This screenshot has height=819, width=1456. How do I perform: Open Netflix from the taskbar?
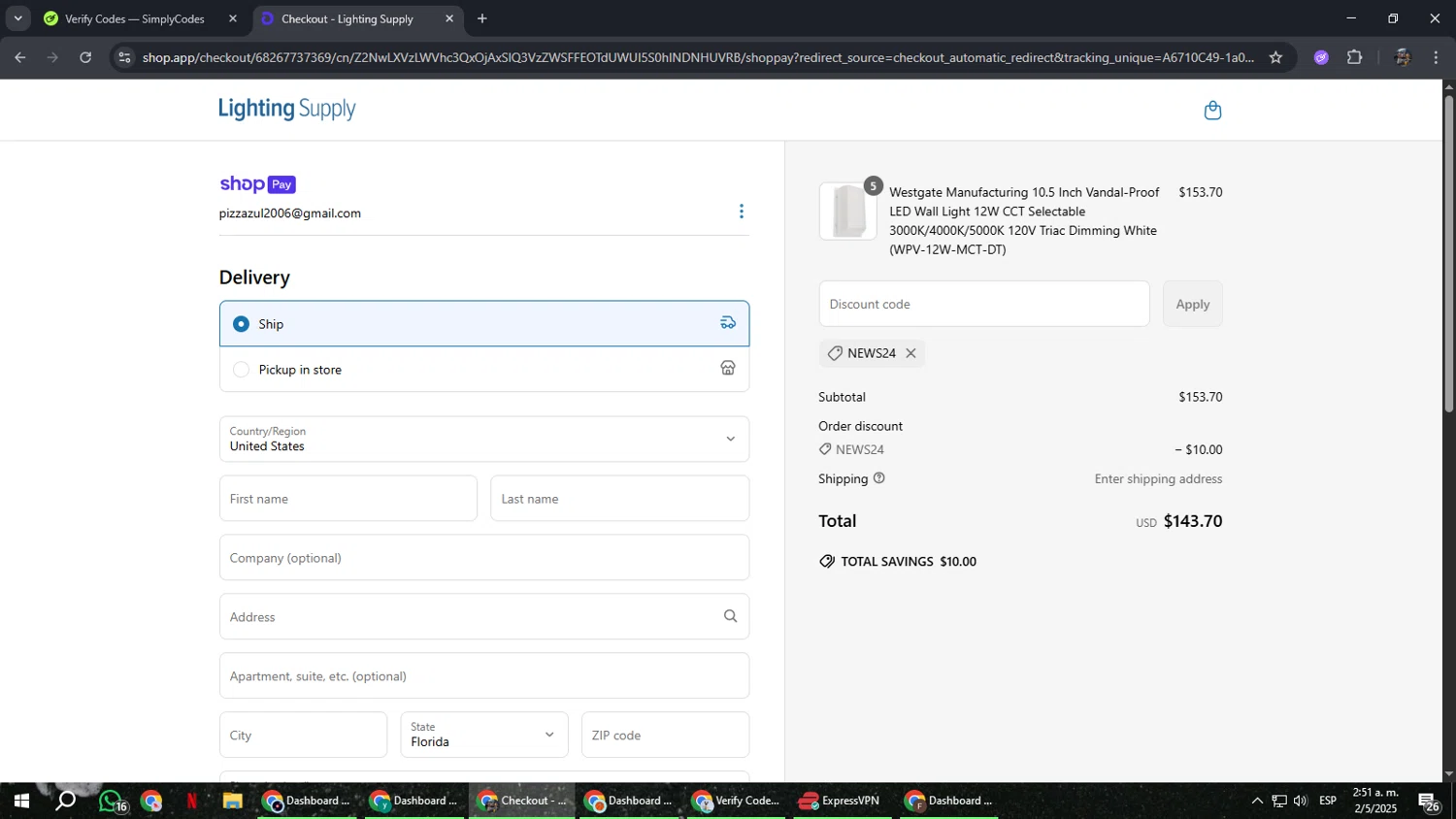[x=191, y=802]
